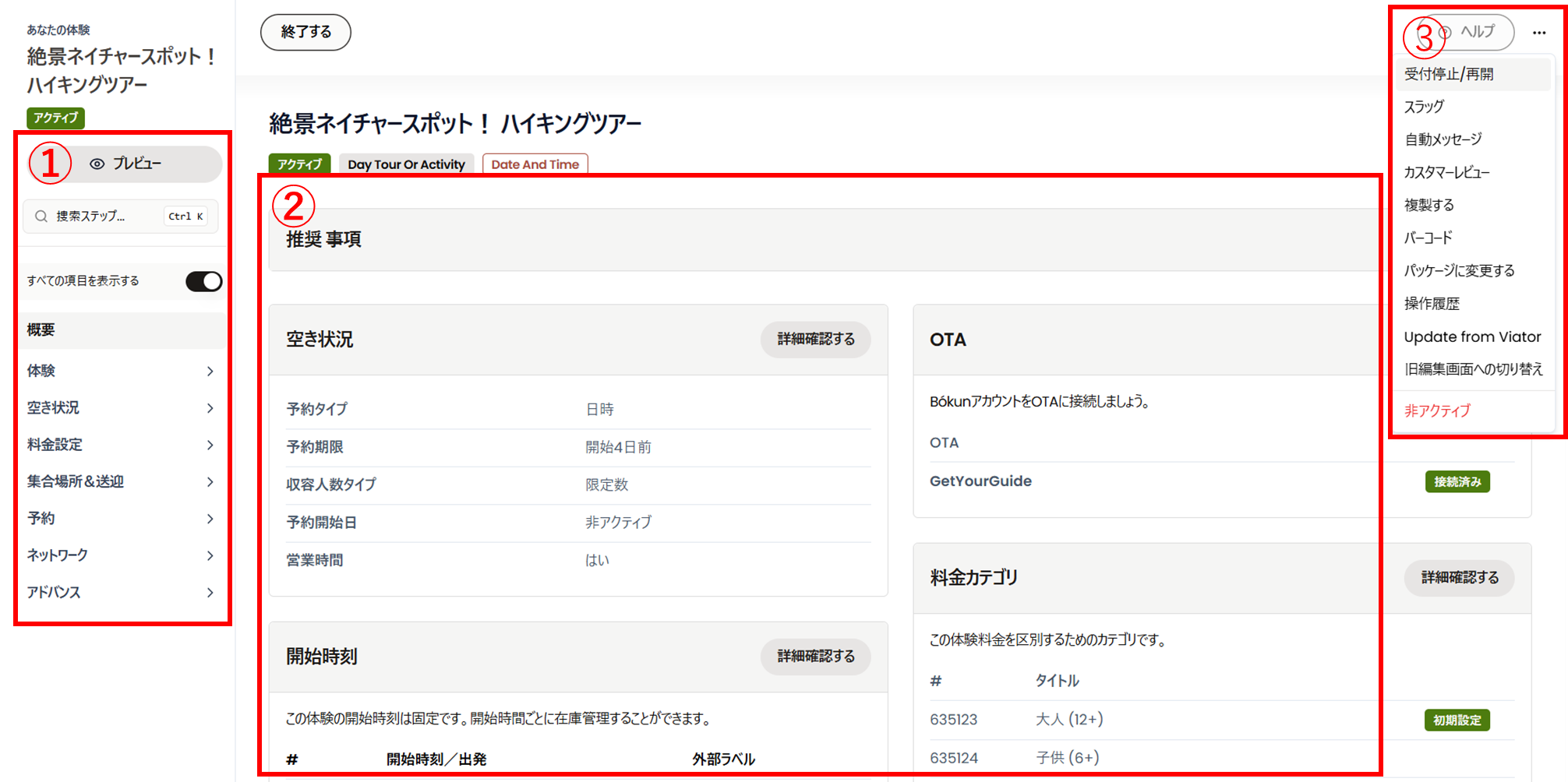Screen dimensions: 1568x782
Task: Select Update from Viator menu entry
Action: (1471, 336)
